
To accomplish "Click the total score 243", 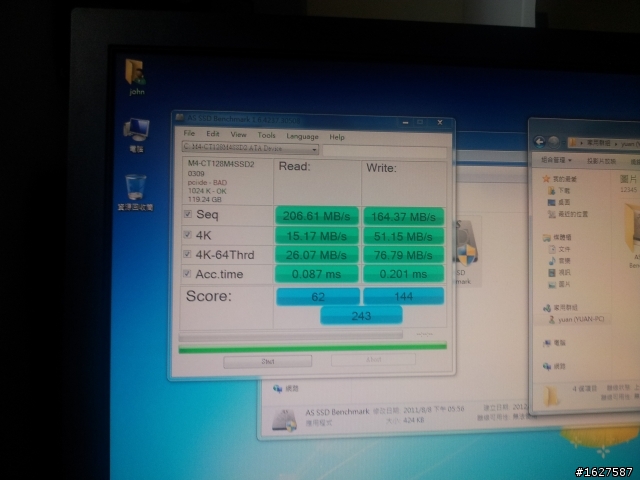I will [x=361, y=316].
